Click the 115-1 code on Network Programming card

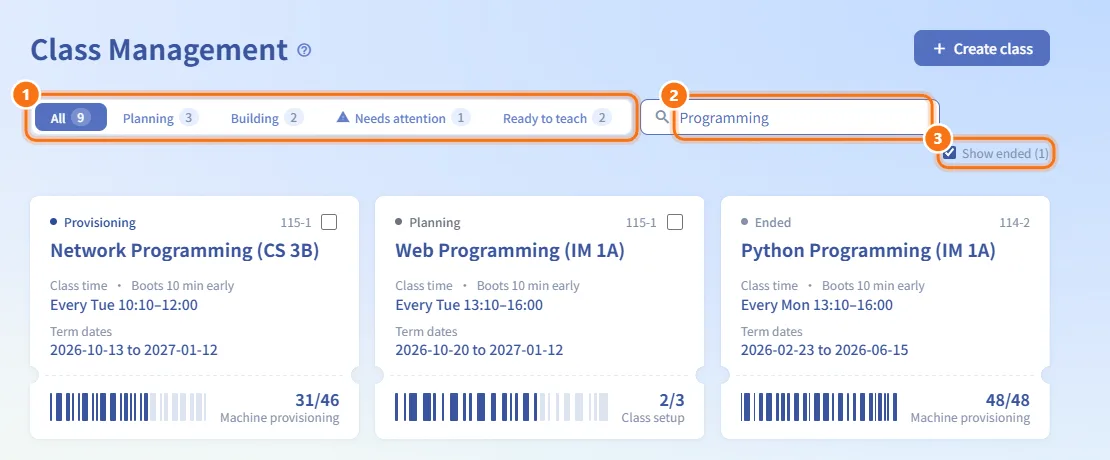pos(296,222)
